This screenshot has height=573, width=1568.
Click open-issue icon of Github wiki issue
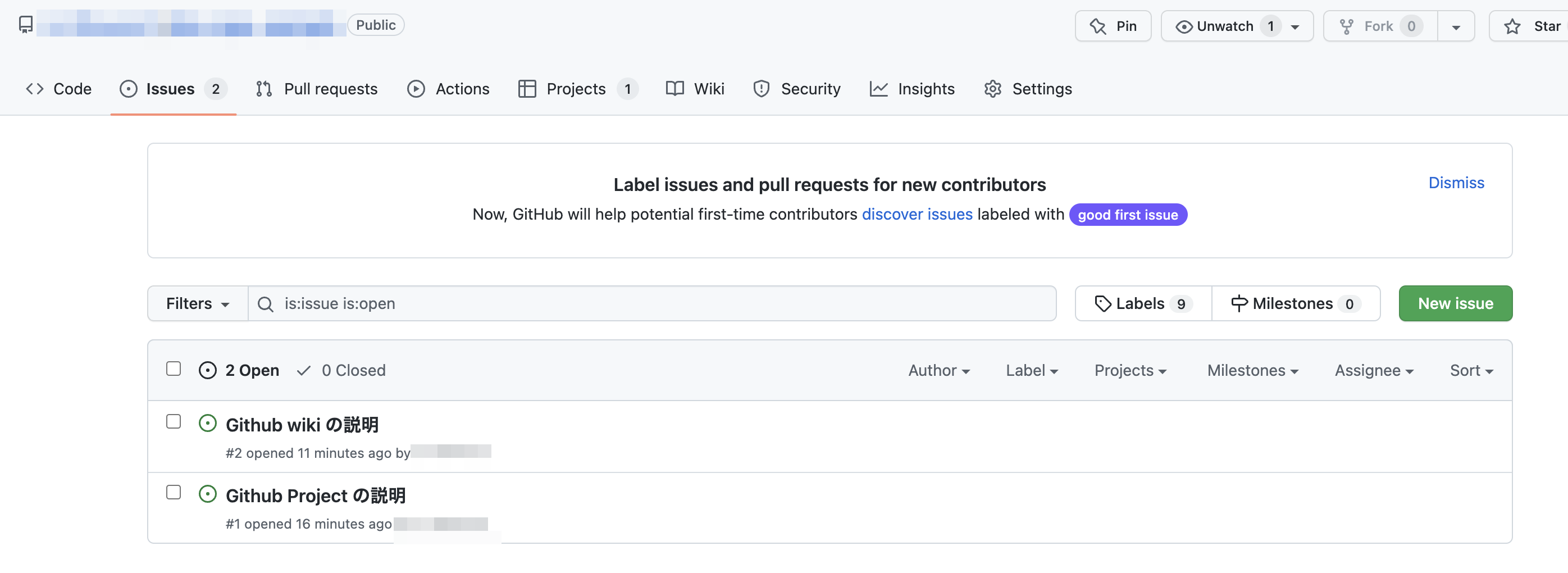[x=208, y=424]
